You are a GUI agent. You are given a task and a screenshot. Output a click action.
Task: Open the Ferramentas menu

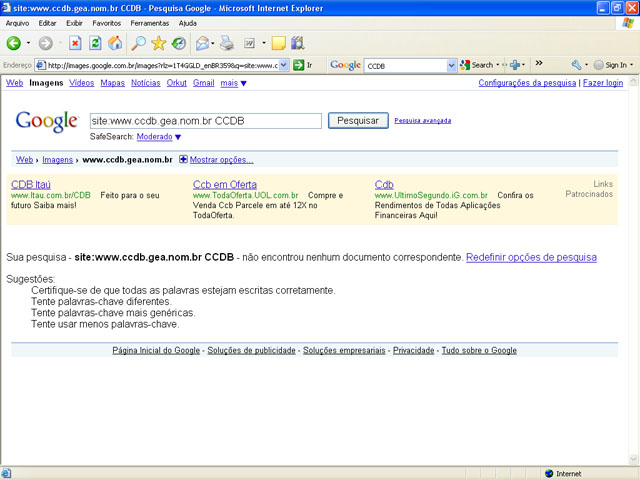pyautogui.click(x=150, y=22)
